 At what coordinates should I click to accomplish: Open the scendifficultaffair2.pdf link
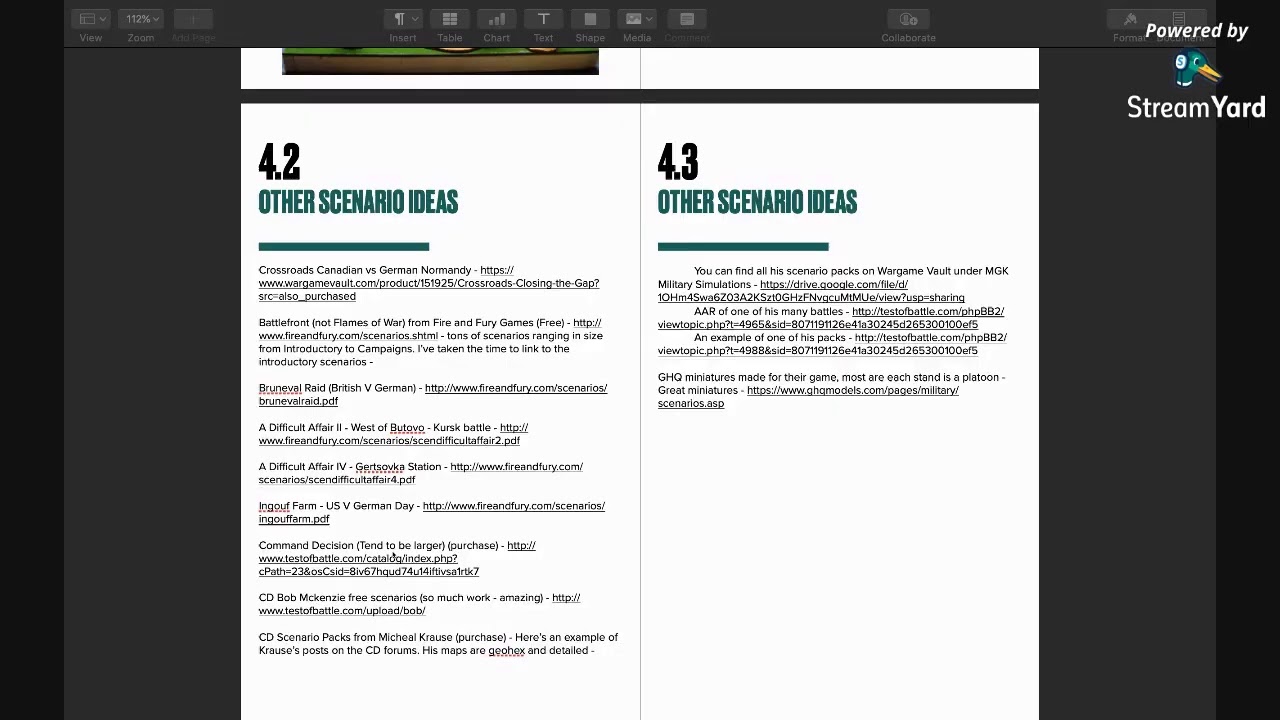[x=389, y=440]
